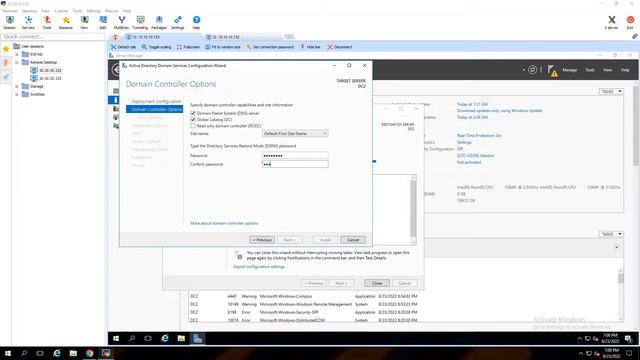Click Cancel in AD DS wizard
The image size is (640, 360).
pos(353,240)
